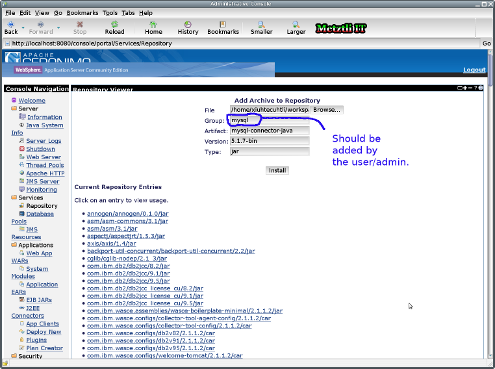Open the View menu
The height and width of the screenshot is (369, 495).
pos(42,13)
